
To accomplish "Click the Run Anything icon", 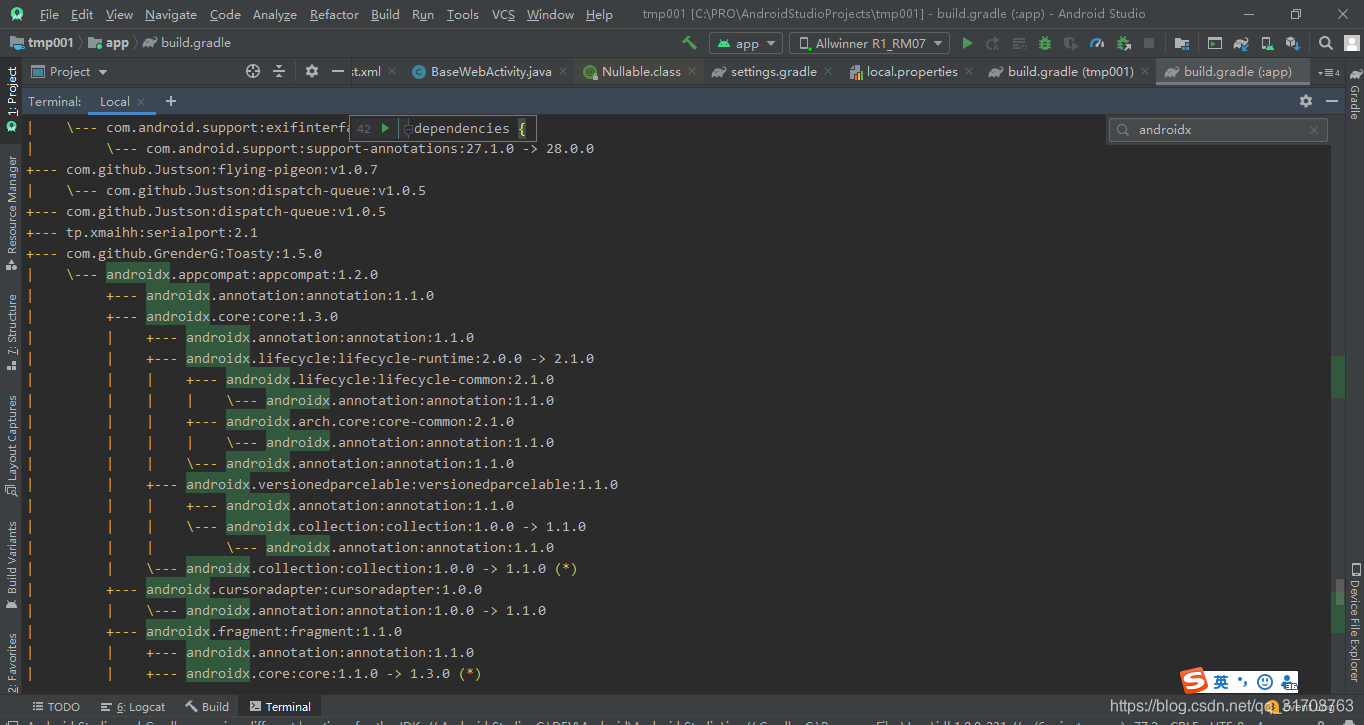I will pos(1215,43).
